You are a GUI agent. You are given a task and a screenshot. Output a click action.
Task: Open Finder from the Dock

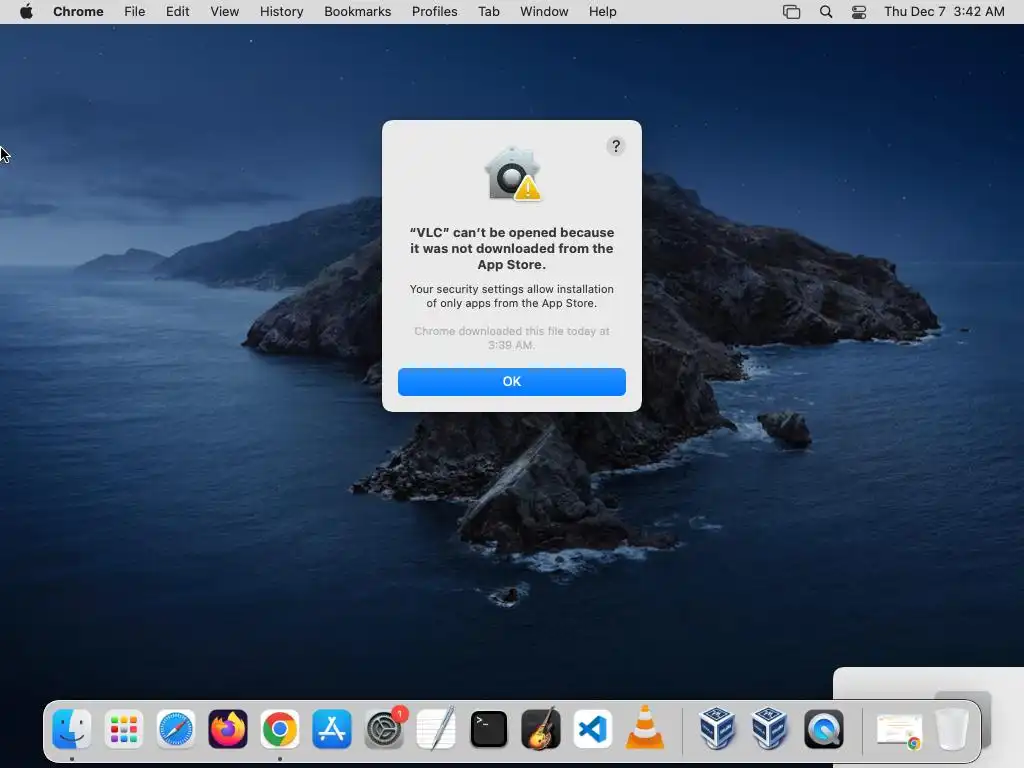71,729
